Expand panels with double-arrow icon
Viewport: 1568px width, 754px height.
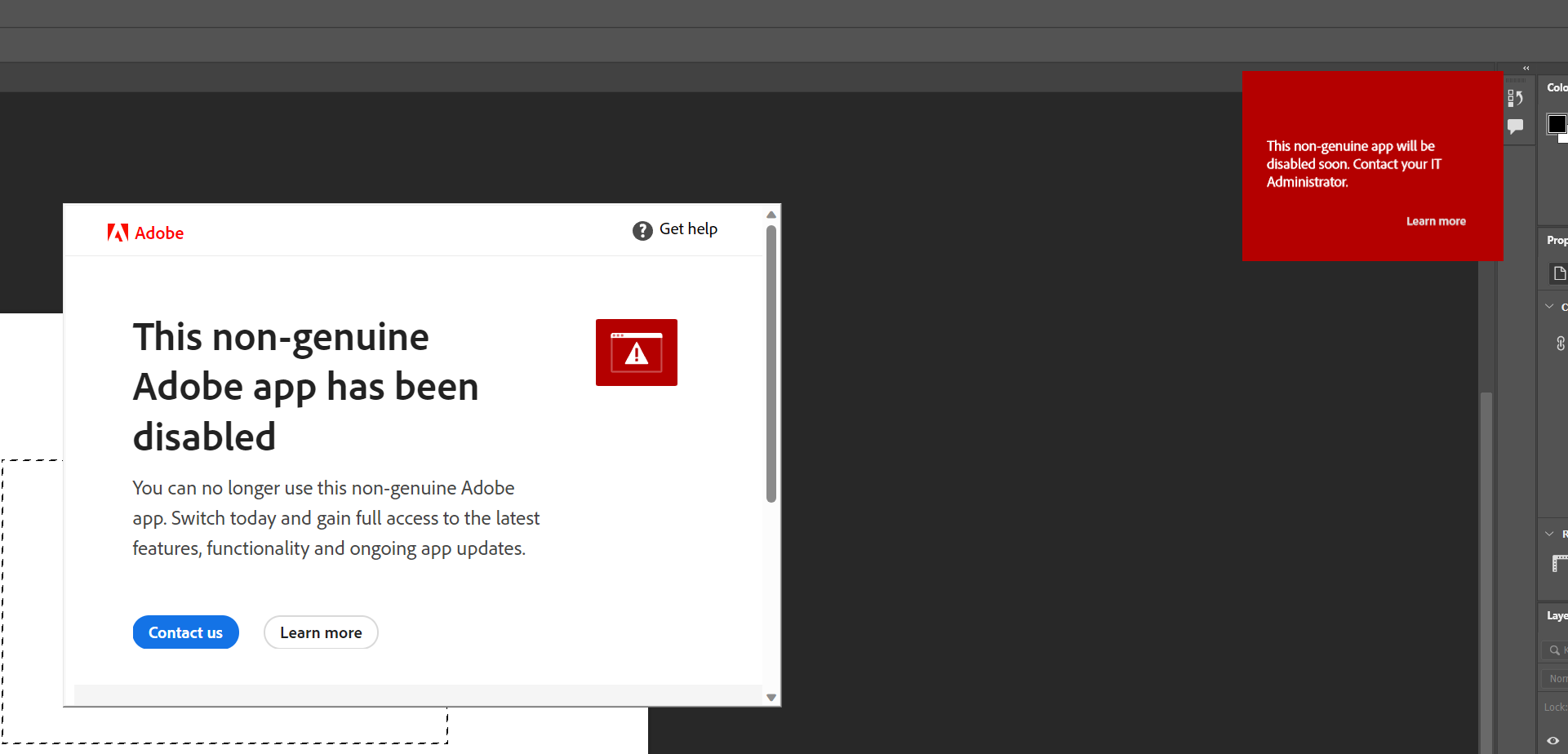point(1526,69)
